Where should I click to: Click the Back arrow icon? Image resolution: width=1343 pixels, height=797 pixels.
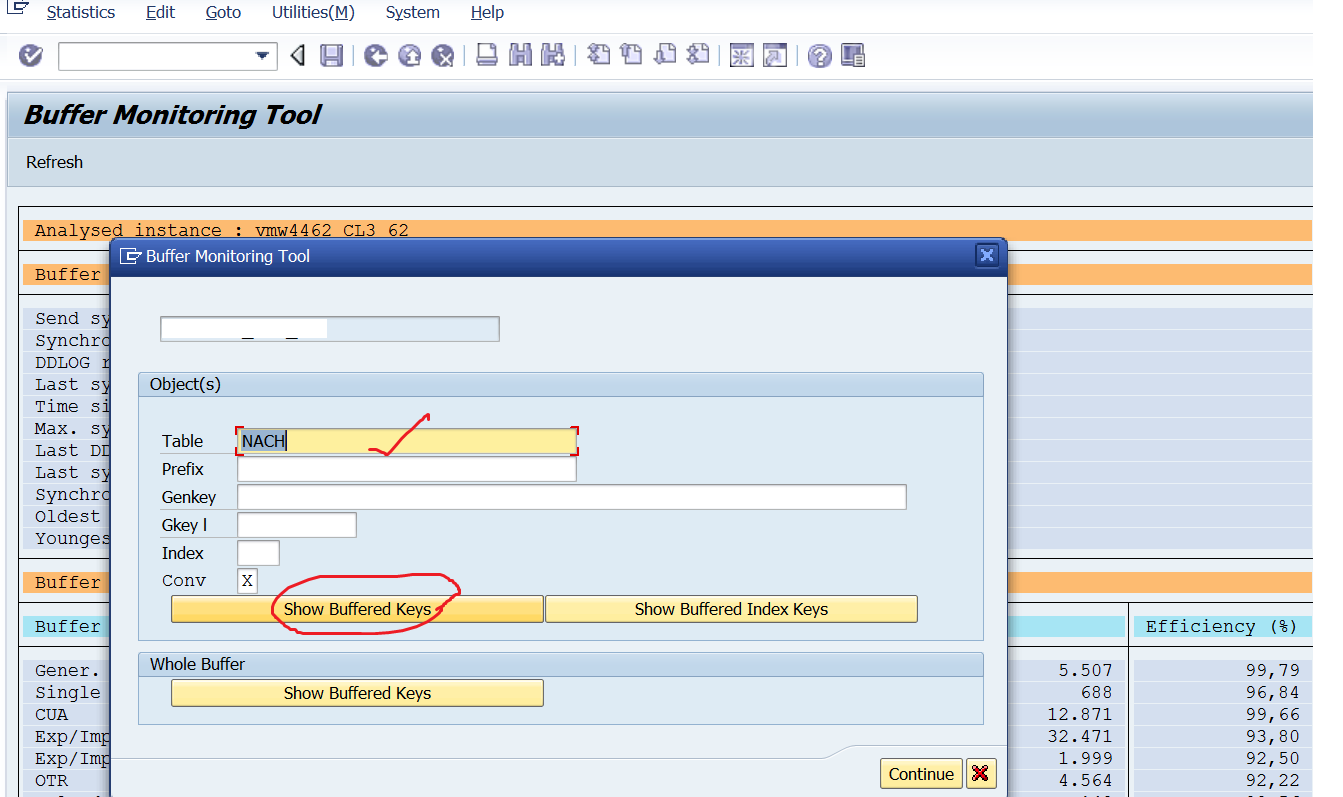click(x=297, y=56)
